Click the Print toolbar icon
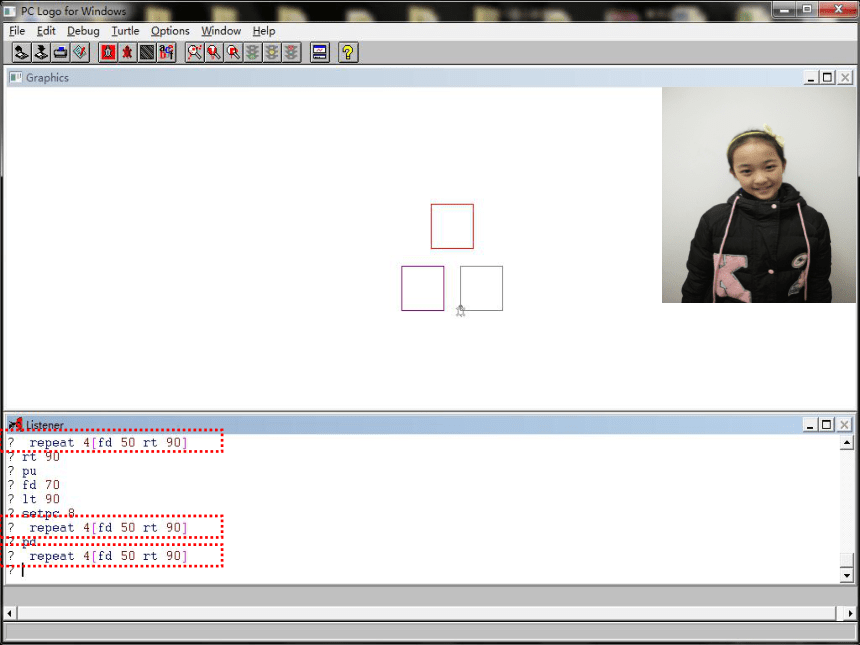This screenshot has width=860, height=645. click(x=61, y=53)
